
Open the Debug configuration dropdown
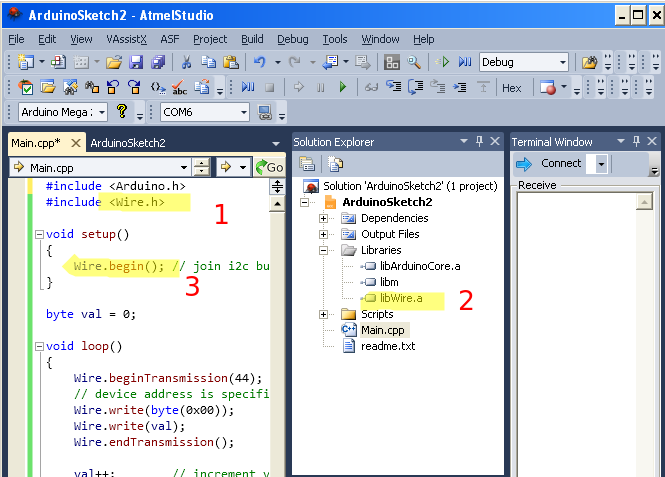coord(563,62)
